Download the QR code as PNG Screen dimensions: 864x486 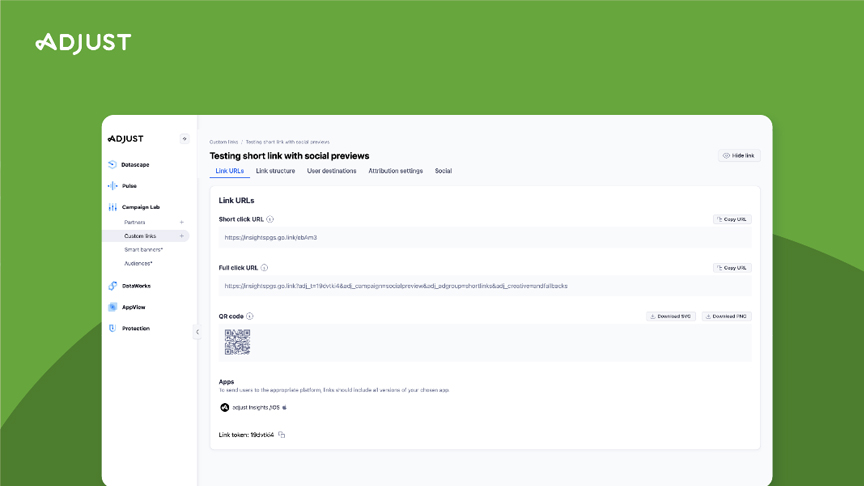[726, 316]
